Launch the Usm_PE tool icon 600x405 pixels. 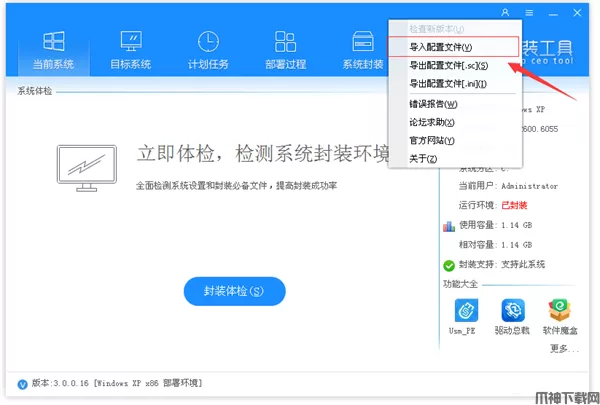(x=466, y=310)
